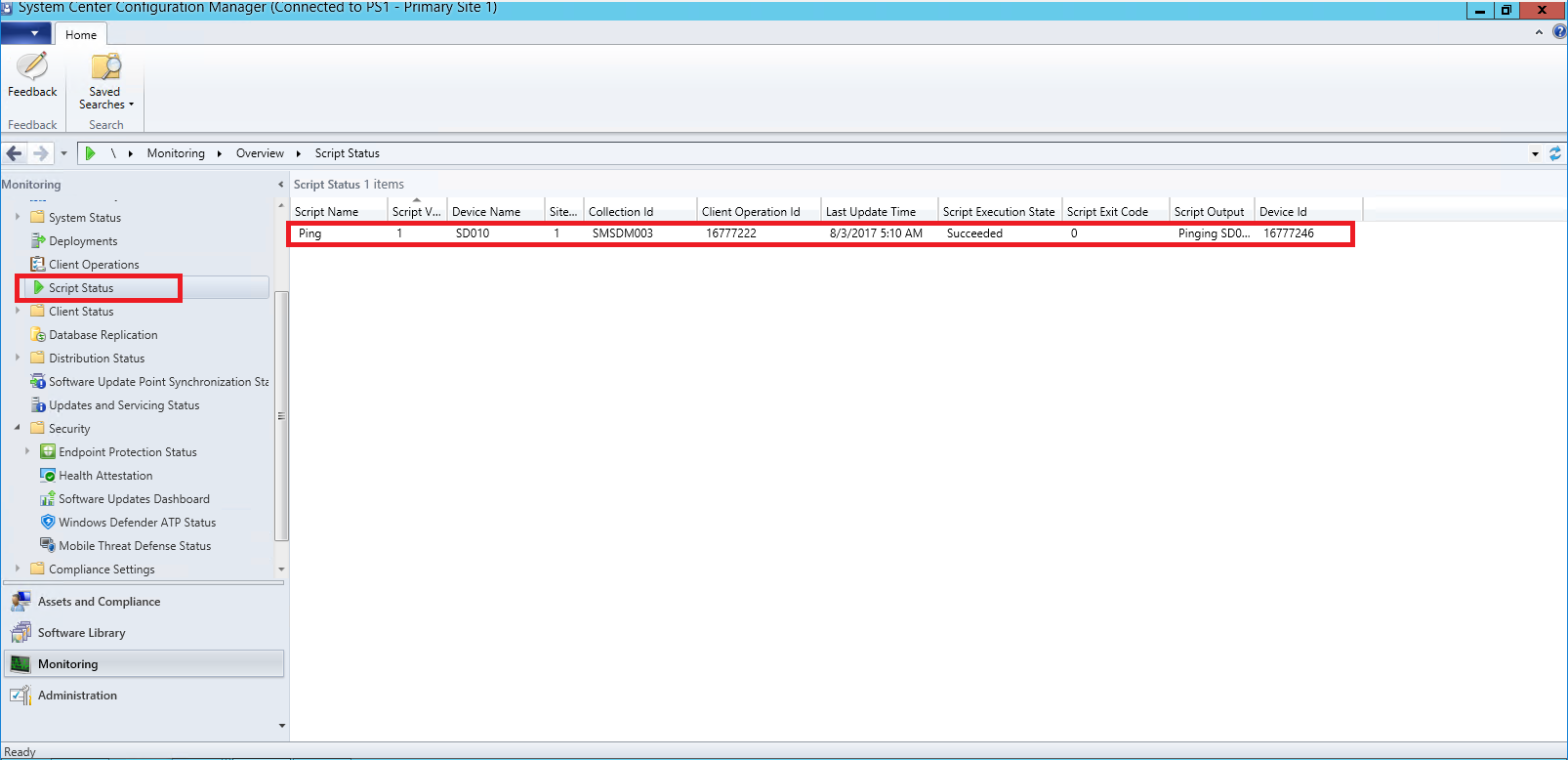Expand the System Status tree node
Screen dimensions: 1568x760
pos(18,217)
